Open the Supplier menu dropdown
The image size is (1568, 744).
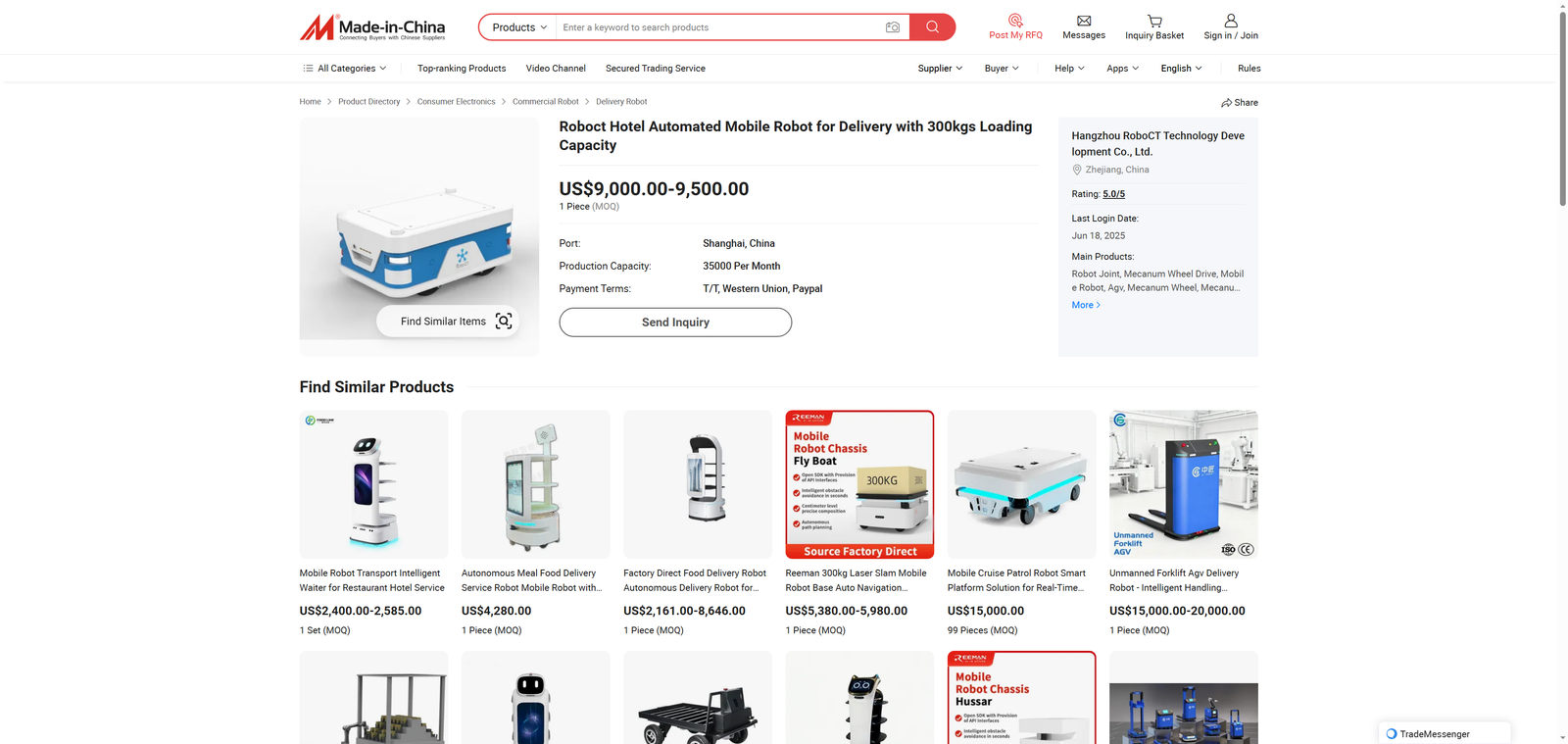pos(940,69)
